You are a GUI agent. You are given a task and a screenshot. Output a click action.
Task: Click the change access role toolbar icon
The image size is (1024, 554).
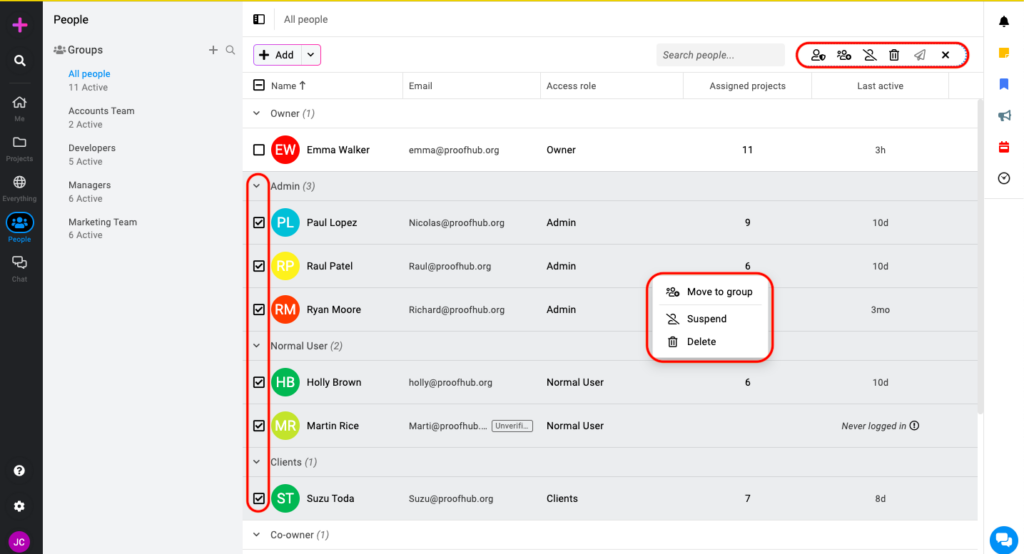click(819, 55)
